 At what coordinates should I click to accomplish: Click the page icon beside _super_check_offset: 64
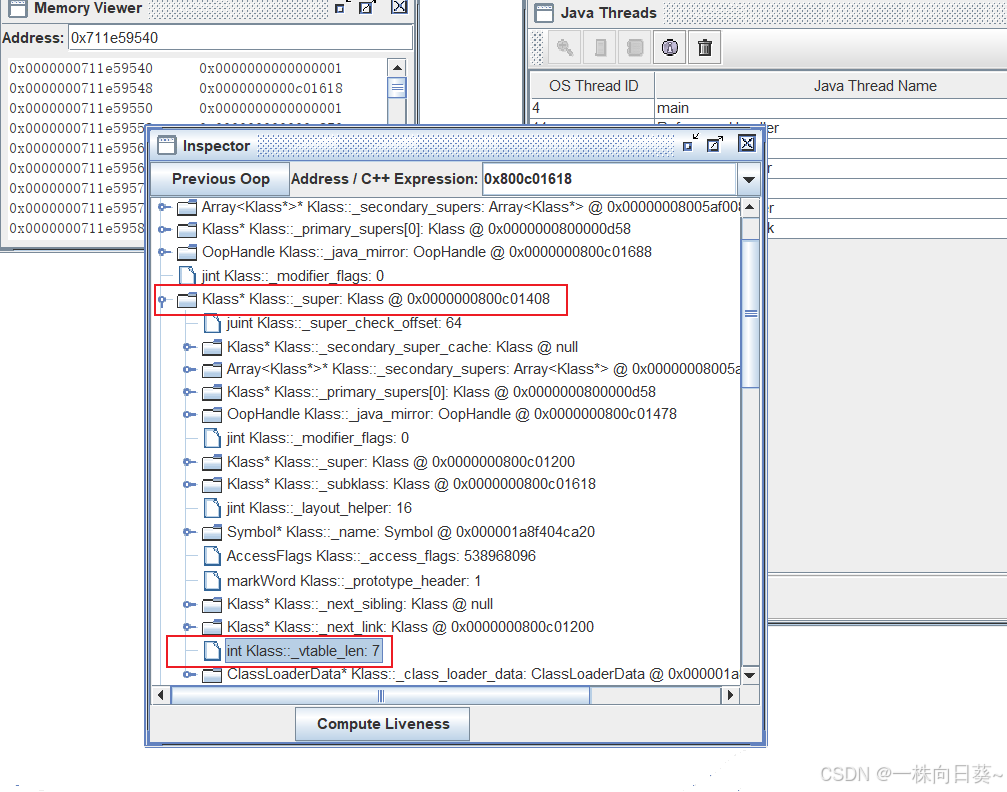click(212, 323)
